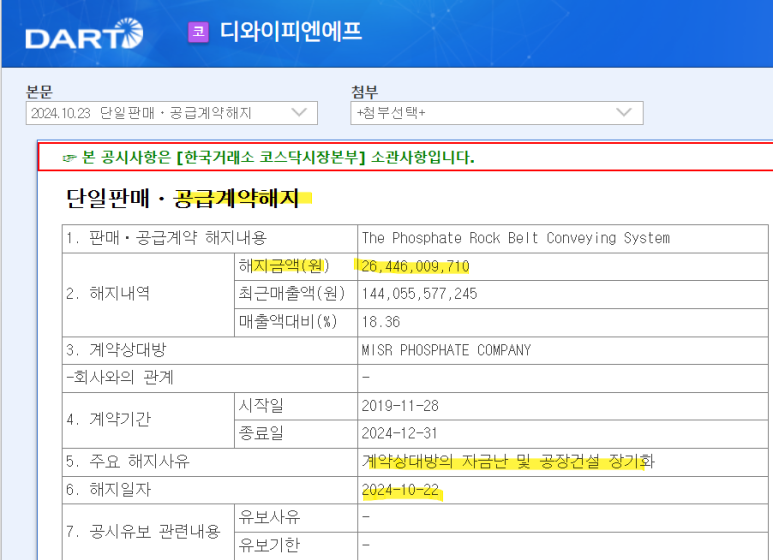
Task: Click the chevron of the 본문 dropdown
Action: (299, 113)
